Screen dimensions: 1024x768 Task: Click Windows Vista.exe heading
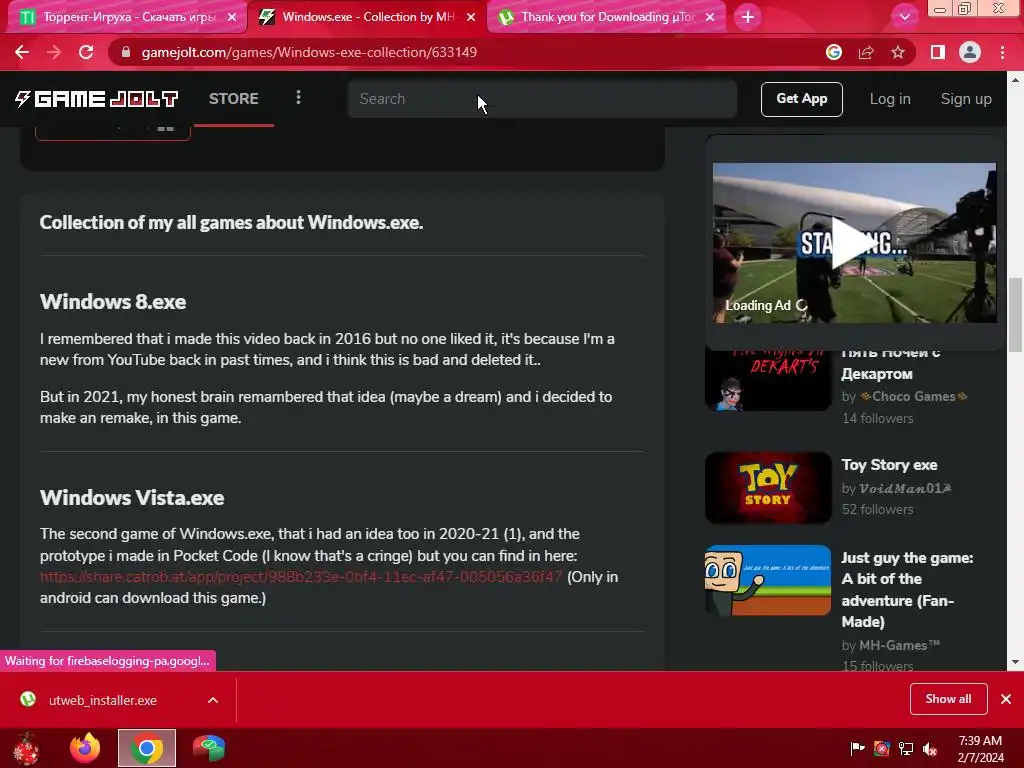132,498
